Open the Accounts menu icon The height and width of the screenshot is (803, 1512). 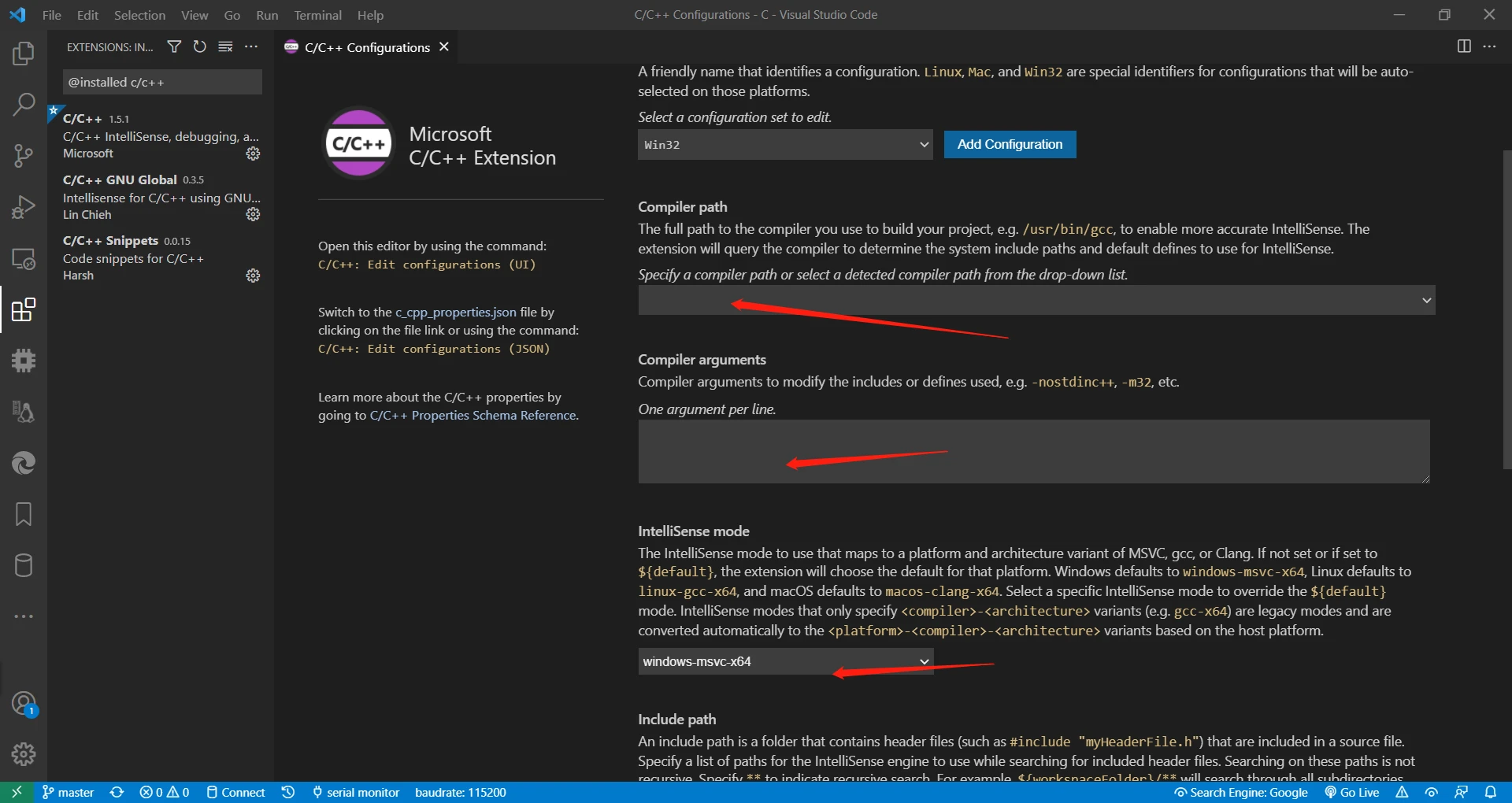pos(24,703)
